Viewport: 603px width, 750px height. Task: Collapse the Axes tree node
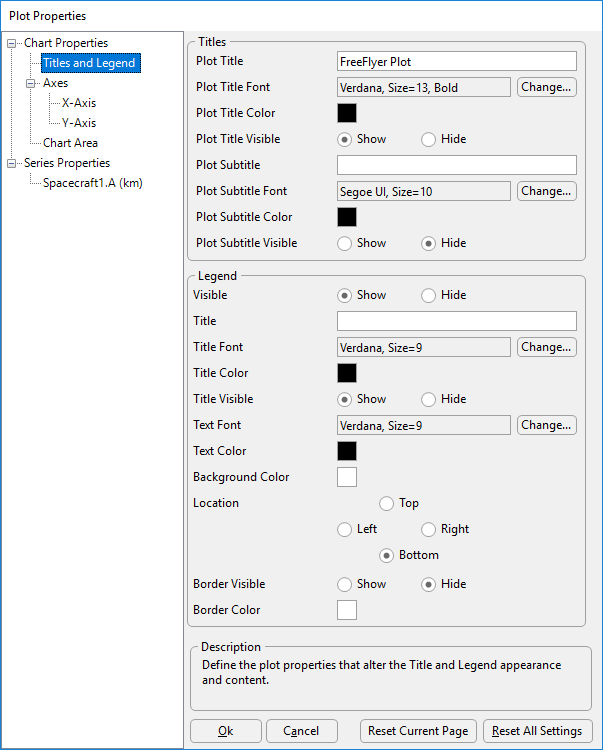pyautogui.click(x=31, y=84)
